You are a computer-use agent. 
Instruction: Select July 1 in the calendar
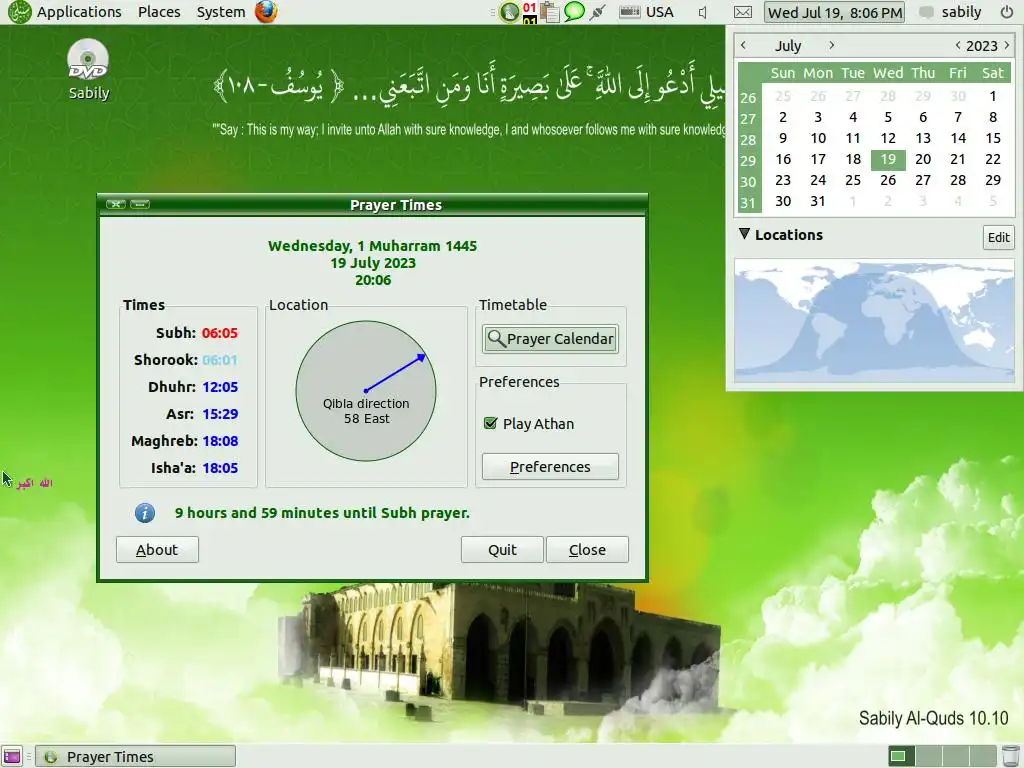coord(993,97)
